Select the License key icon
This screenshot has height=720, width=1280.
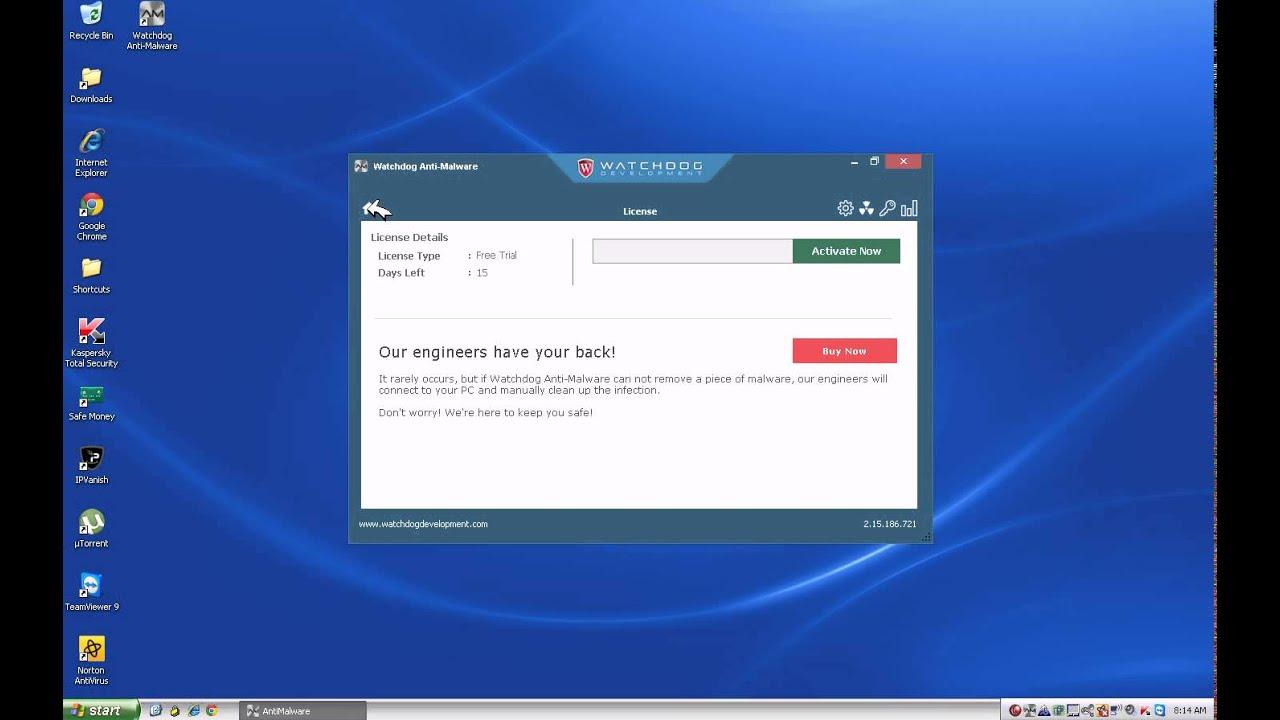(x=887, y=208)
